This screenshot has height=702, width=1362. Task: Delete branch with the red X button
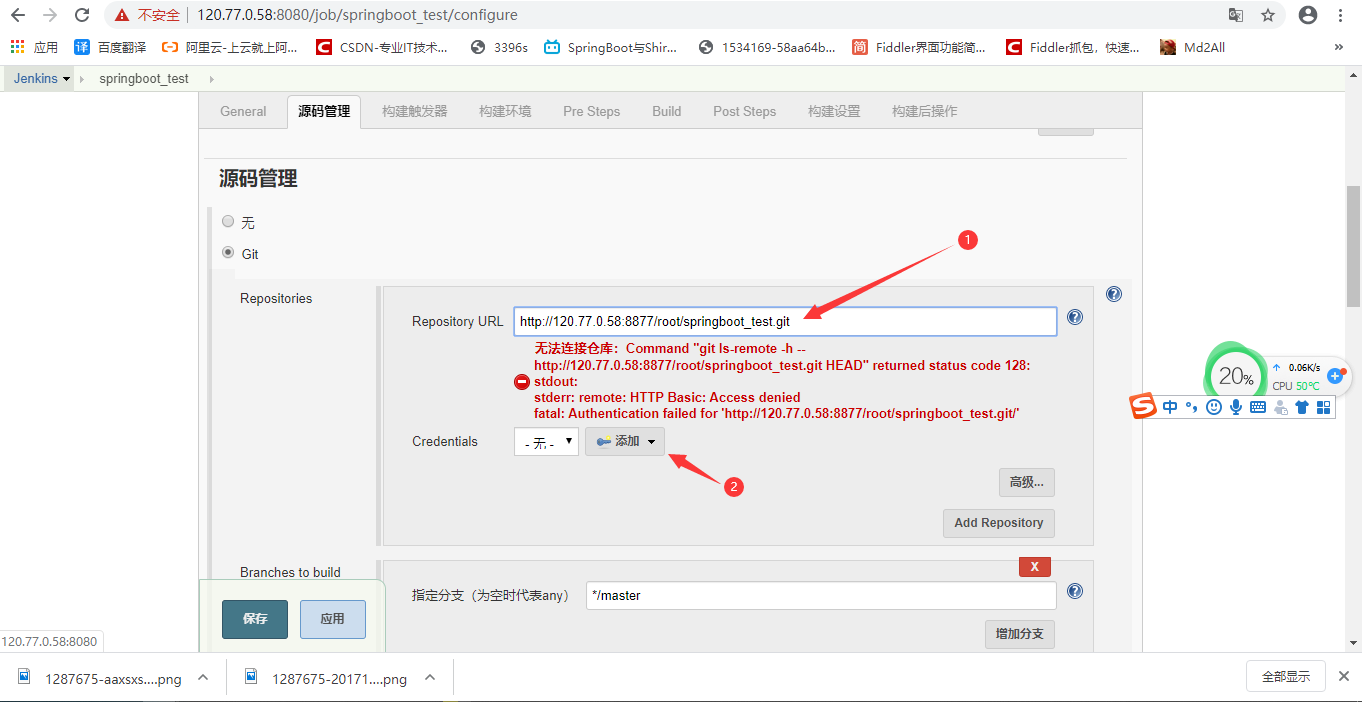[1034, 567]
